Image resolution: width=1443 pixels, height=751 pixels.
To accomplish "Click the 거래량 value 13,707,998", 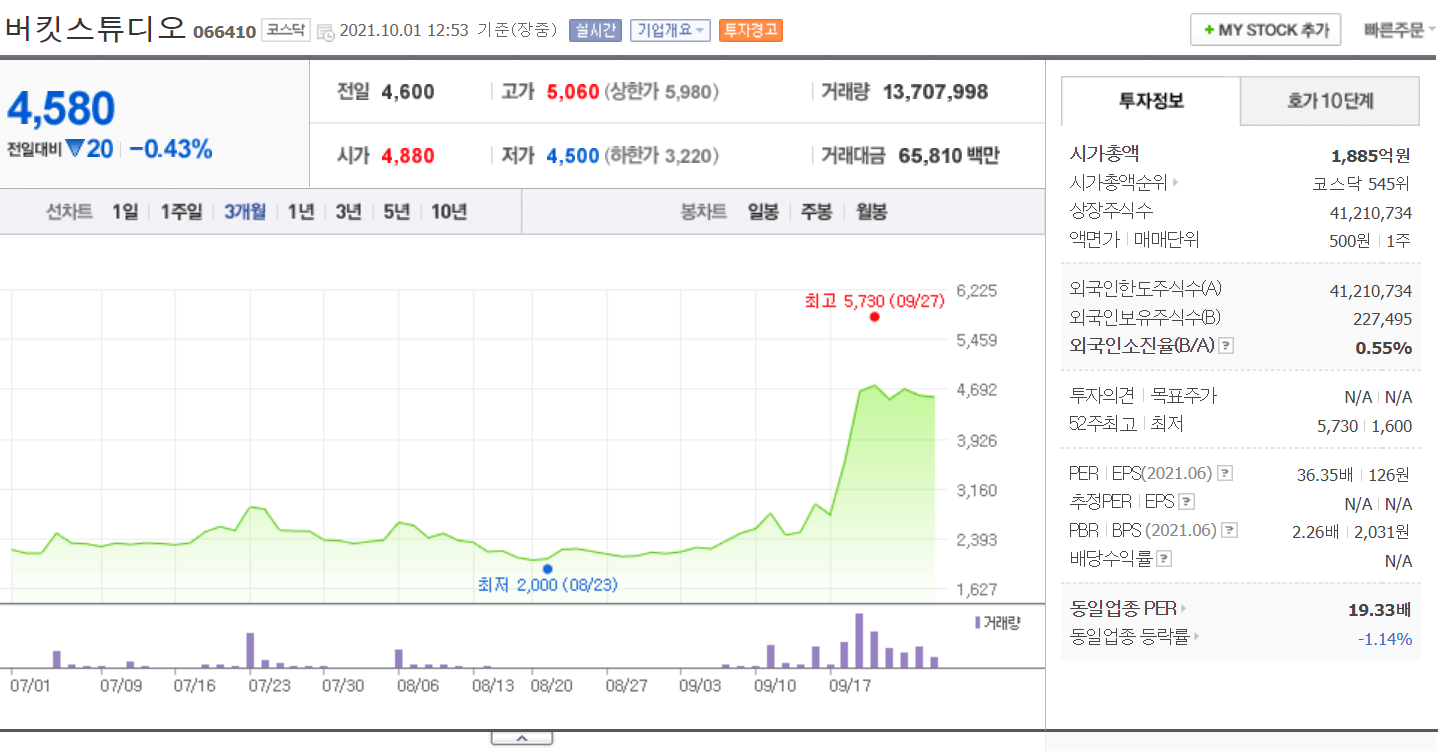I will [935, 92].
